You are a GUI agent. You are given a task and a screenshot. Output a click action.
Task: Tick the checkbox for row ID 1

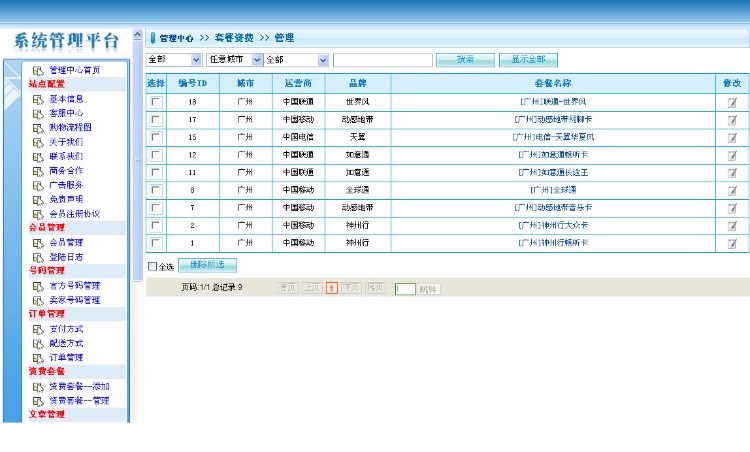pos(156,243)
